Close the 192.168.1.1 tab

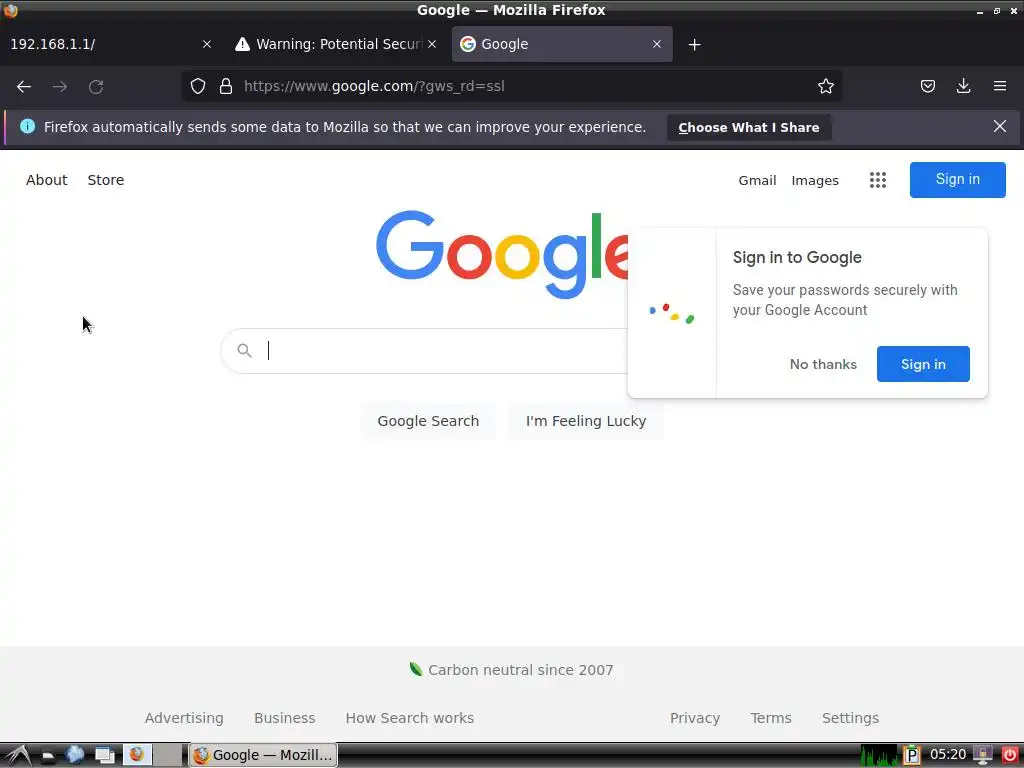point(206,44)
